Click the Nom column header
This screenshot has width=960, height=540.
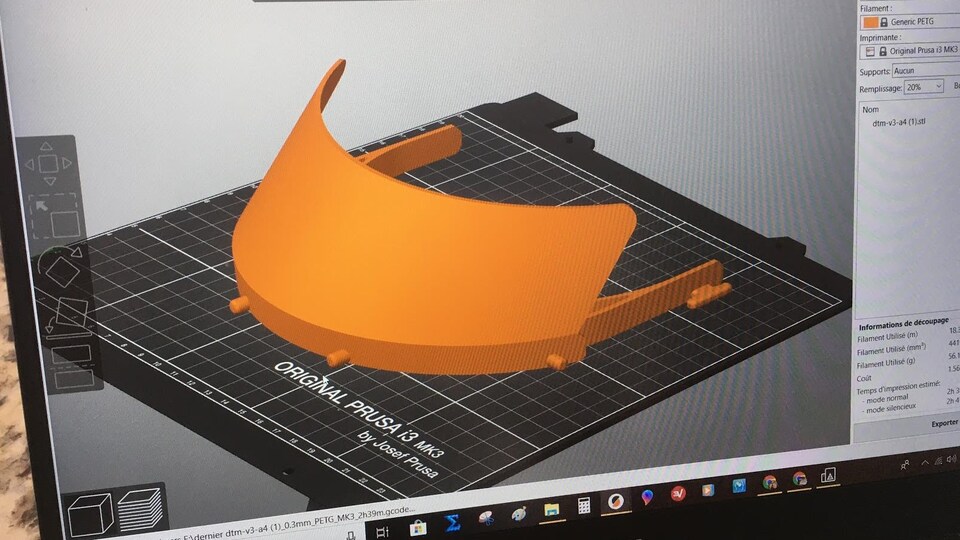(871, 110)
